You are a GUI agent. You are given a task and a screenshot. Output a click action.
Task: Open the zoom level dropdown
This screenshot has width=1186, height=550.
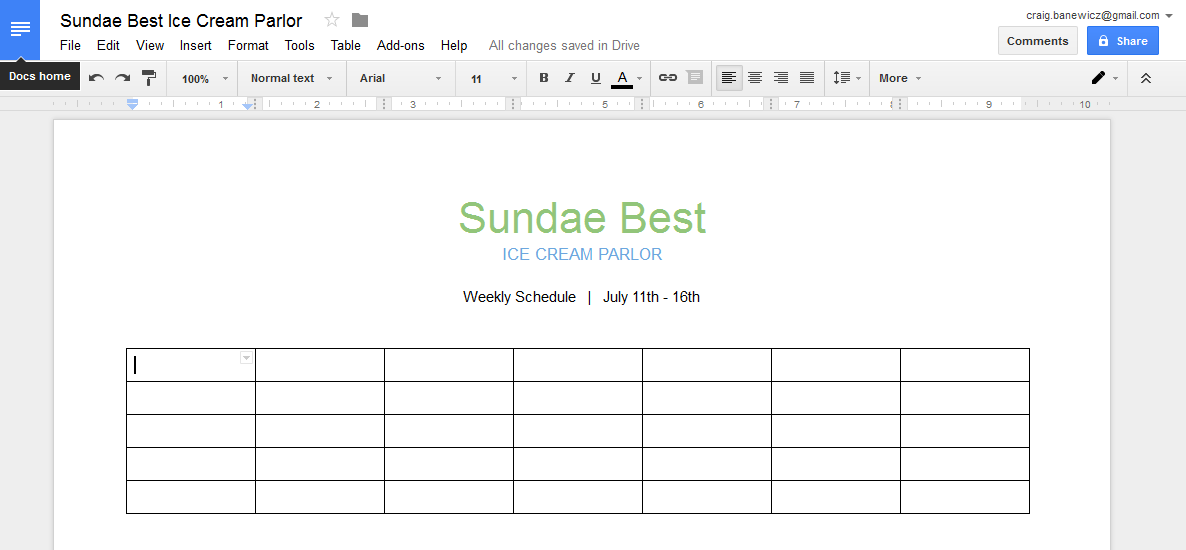(x=204, y=79)
